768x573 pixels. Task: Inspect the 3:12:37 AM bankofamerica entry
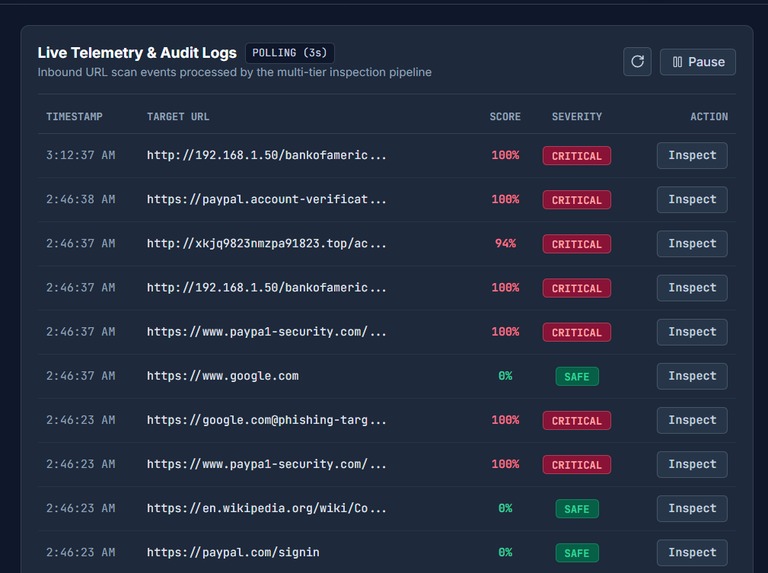692,155
